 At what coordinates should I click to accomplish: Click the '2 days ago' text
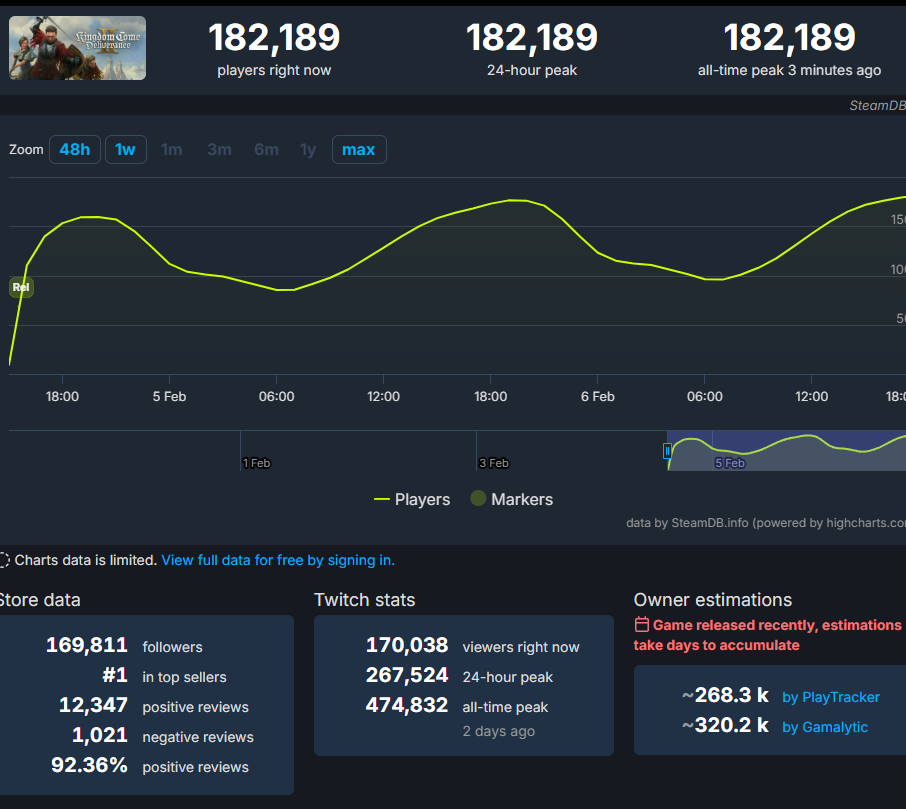point(499,731)
